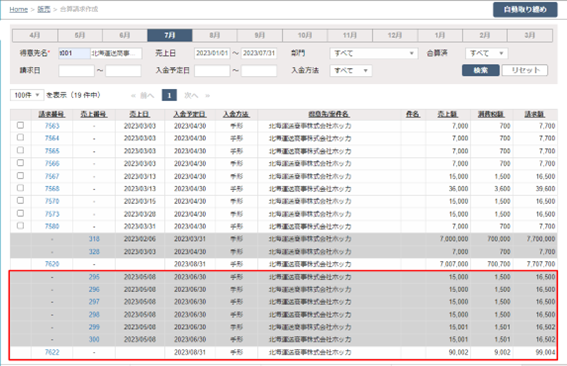This screenshot has width=567, height=366.
Task: Click the 入金予定日 end date field
Action: coord(259,71)
